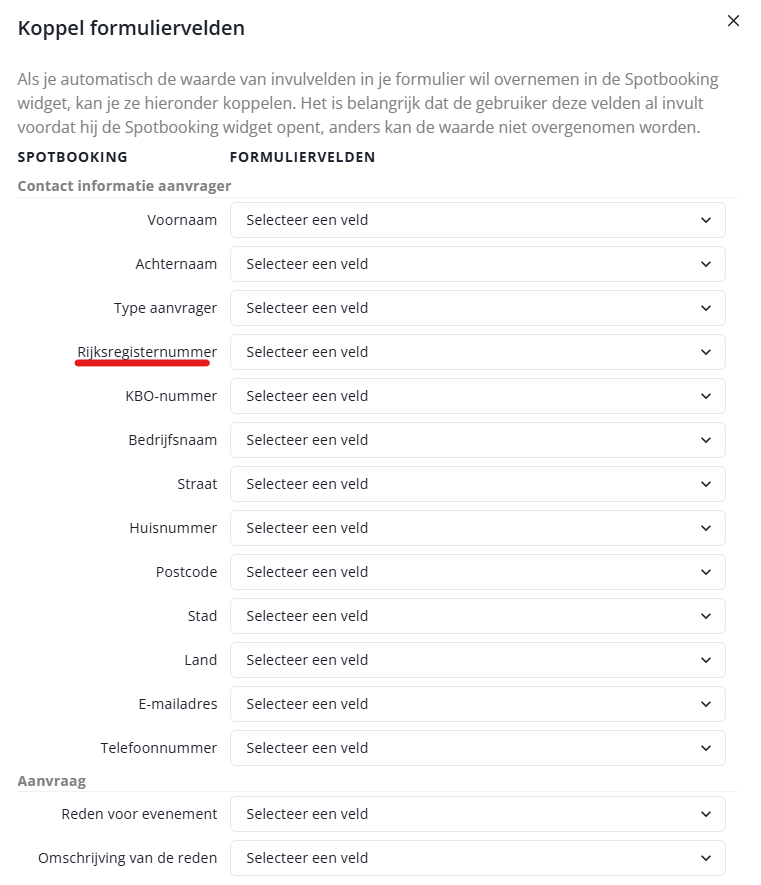
Task: Open the Straat dropdown
Action: (477, 484)
